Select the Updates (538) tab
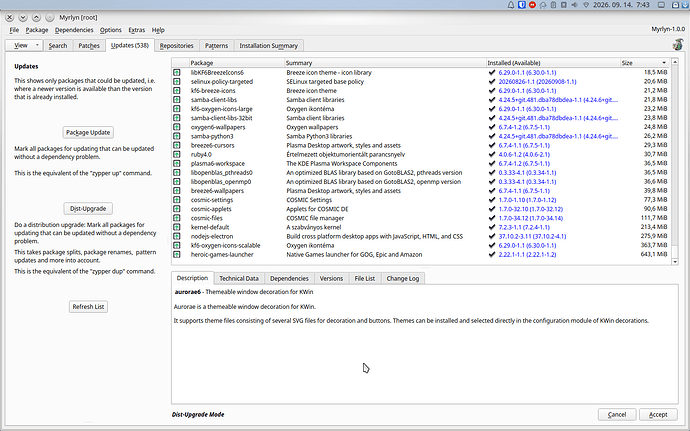 coord(130,45)
